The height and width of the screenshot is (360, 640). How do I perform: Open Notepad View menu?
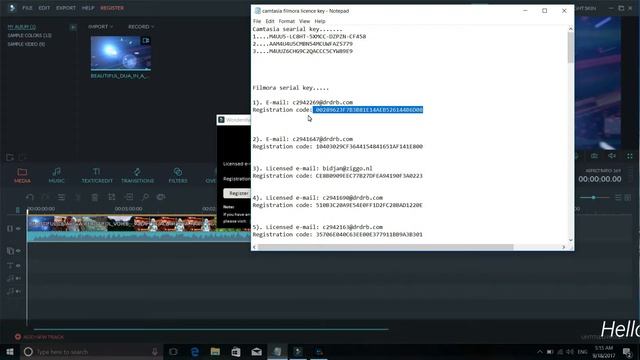[x=304, y=21]
